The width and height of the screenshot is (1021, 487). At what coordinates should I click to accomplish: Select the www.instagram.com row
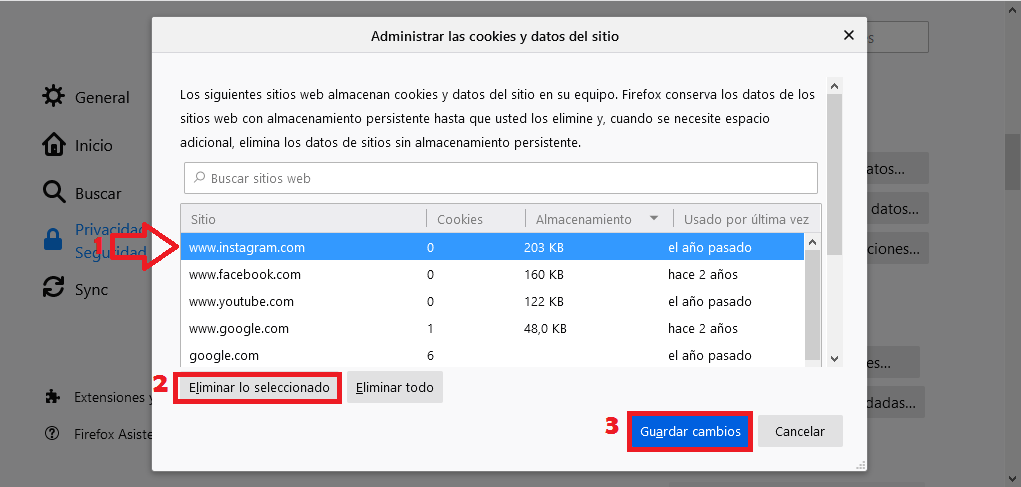click(492, 247)
